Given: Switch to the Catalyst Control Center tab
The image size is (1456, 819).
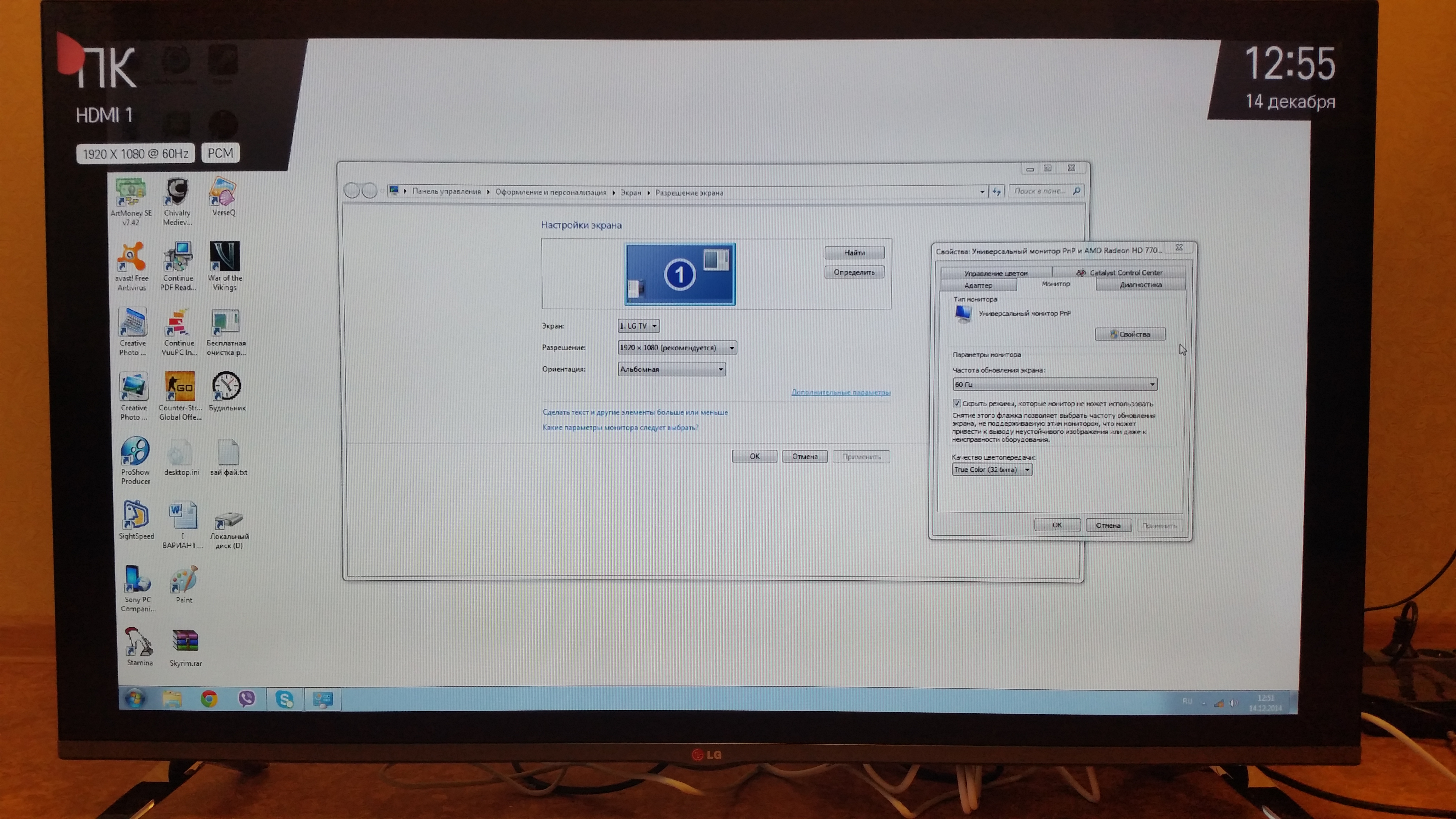Looking at the screenshot, I should 1120,273.
